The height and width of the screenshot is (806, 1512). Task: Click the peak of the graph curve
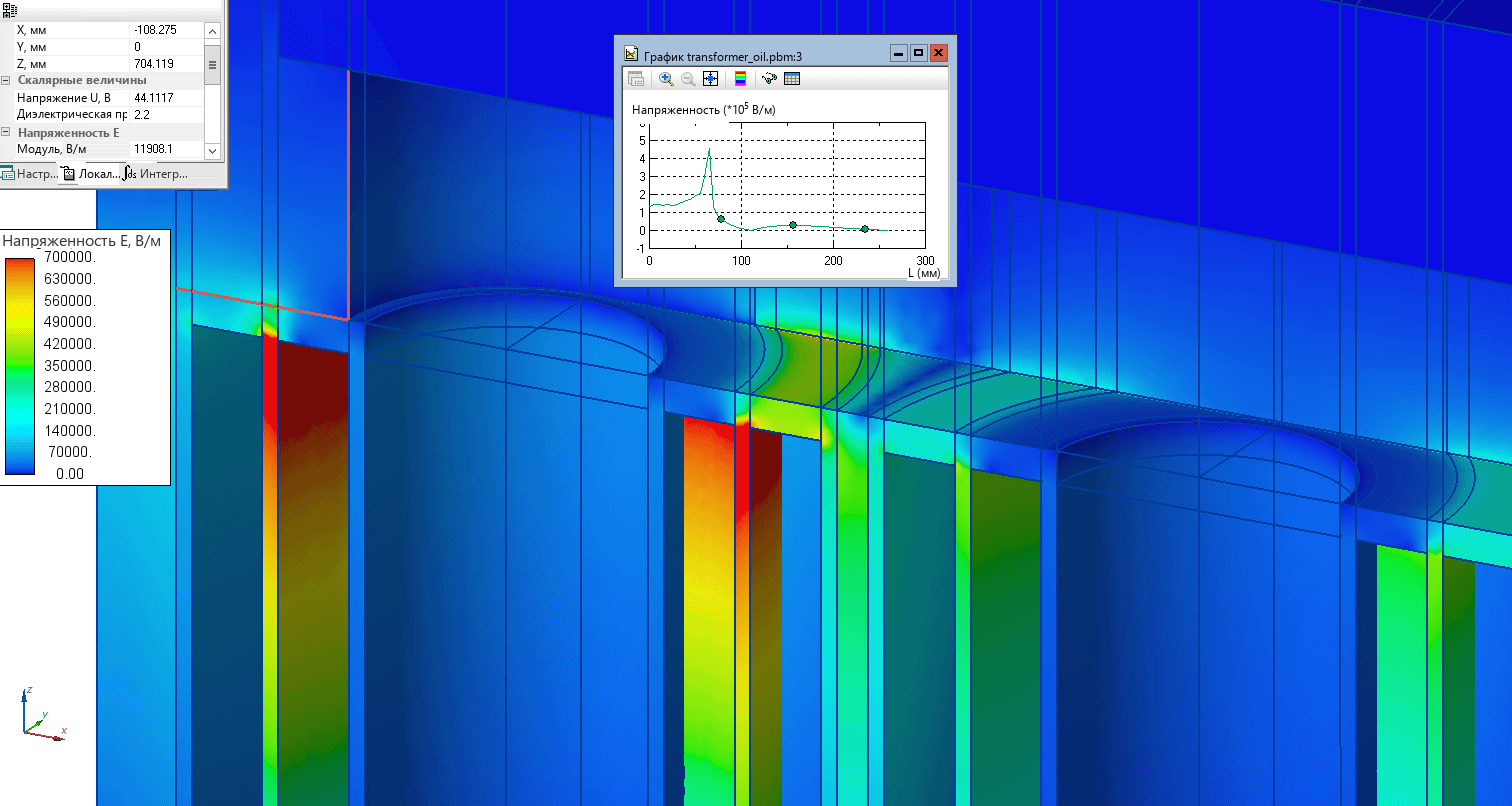coord(709,151)
